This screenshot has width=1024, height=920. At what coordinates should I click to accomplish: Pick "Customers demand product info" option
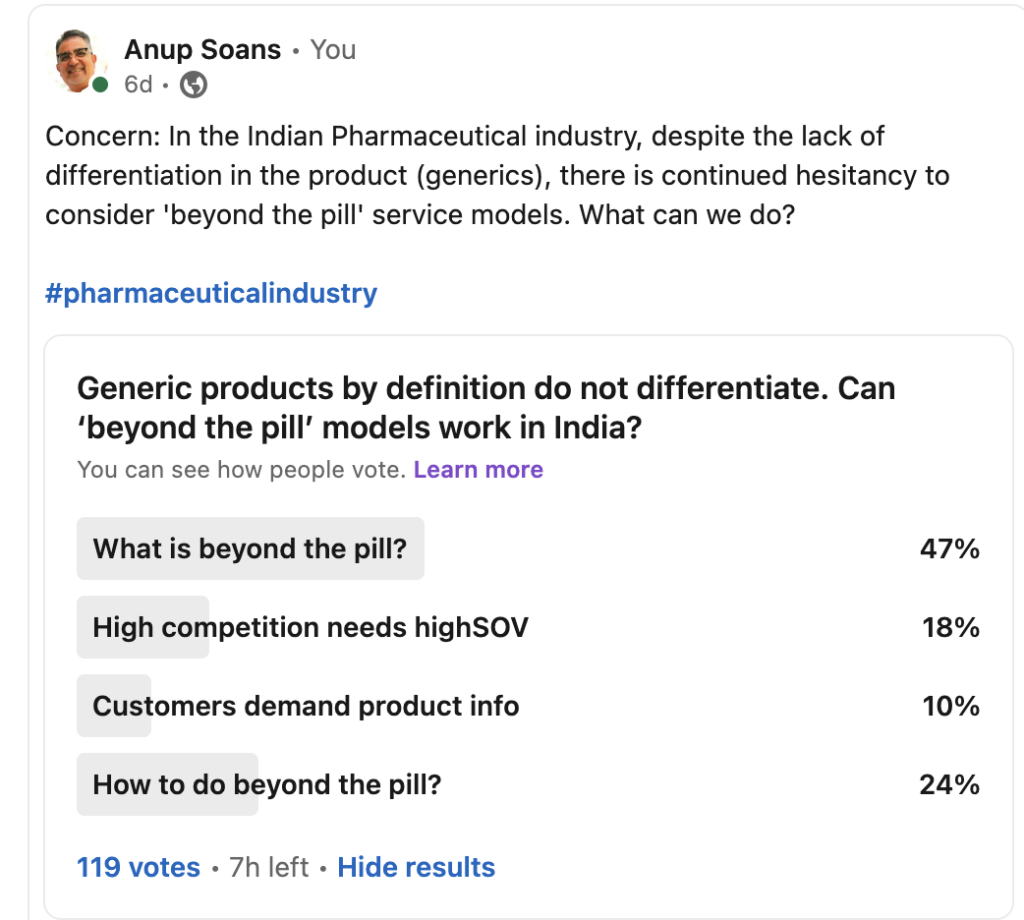[x=306, y=707]
